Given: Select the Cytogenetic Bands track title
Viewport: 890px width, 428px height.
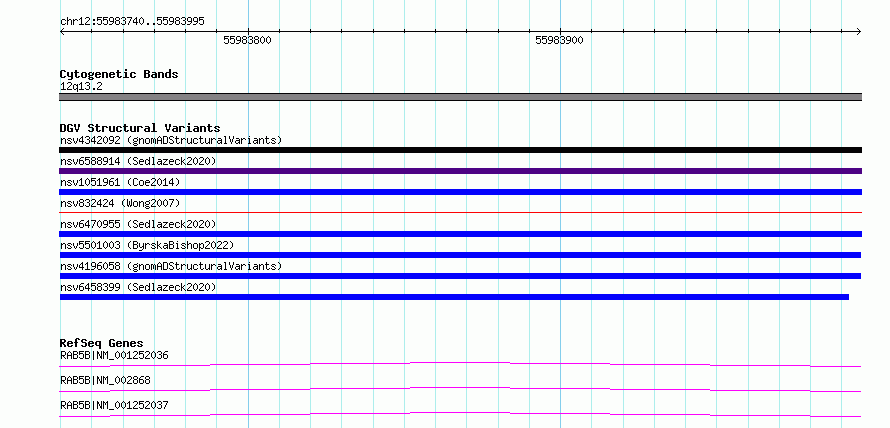Looking at the screenshot, I should tap(119, 74).
